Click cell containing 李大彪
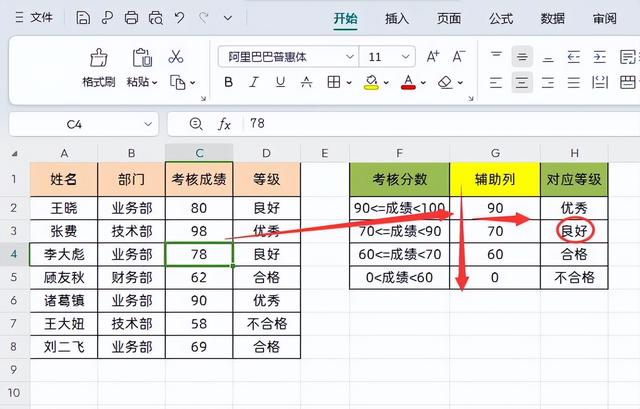Image resolution: width=640 pixels, height=409 pixels. 64,254
